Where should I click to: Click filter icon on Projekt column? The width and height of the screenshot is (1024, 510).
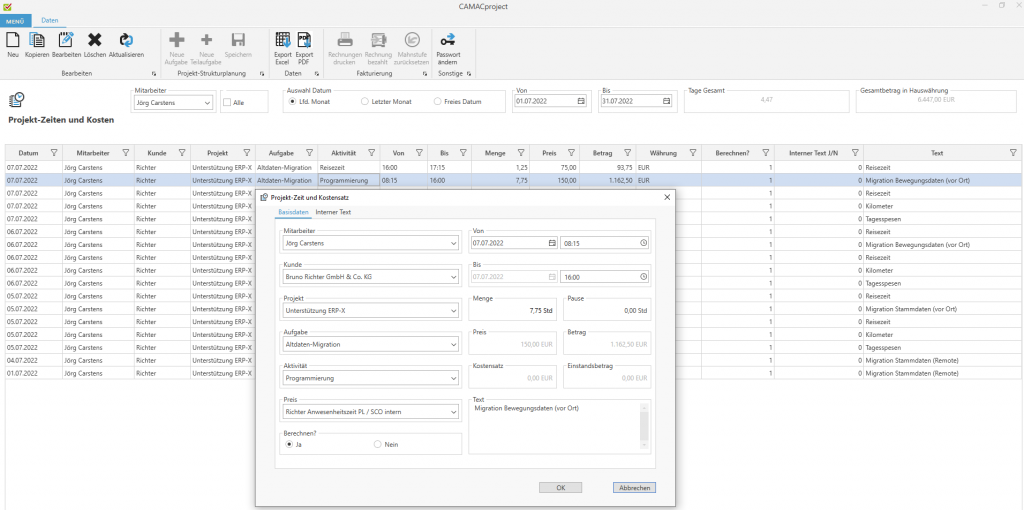247,153
